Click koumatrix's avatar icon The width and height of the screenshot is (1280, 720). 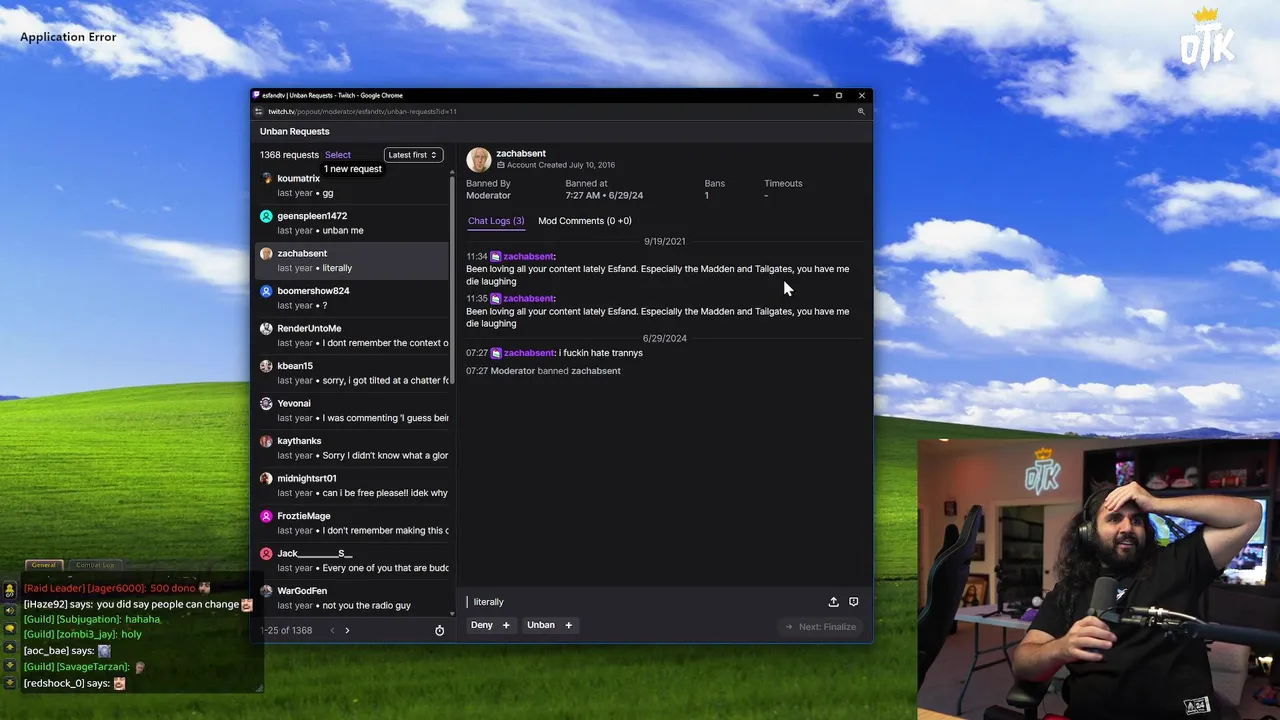click(x=266, y=178)
